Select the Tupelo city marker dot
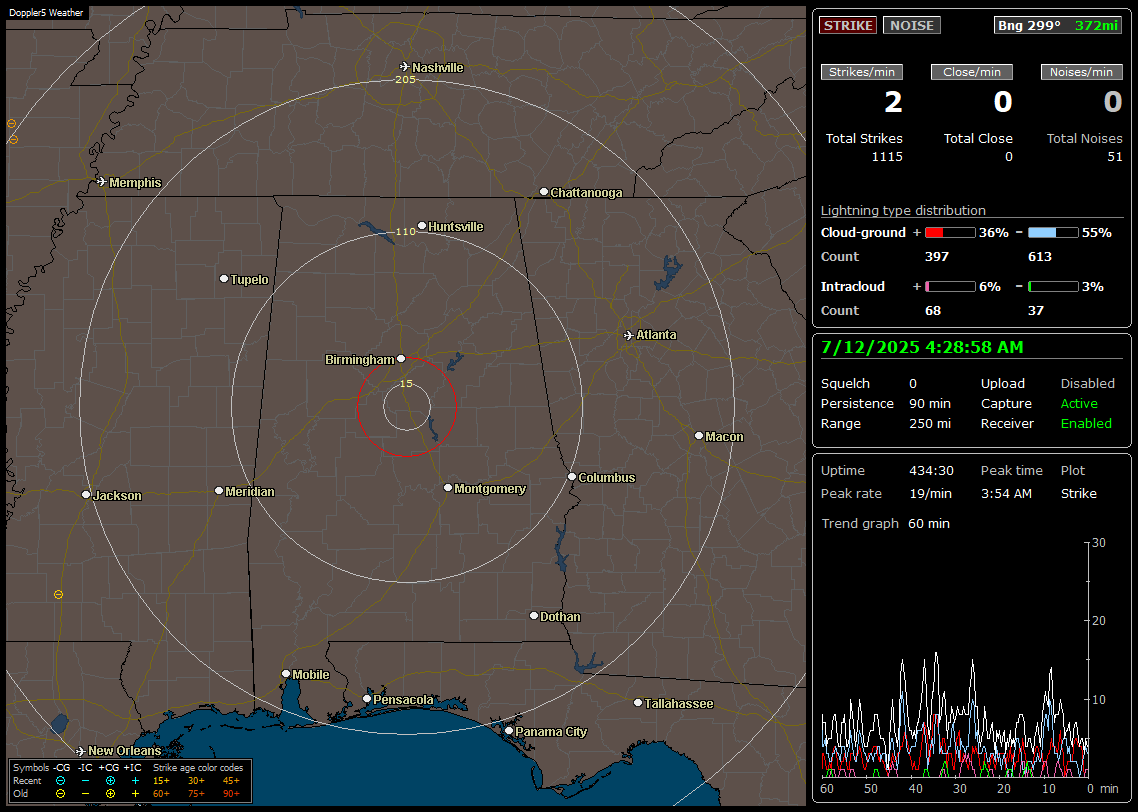Screen dimensions: 1138x812 point(224,279)
